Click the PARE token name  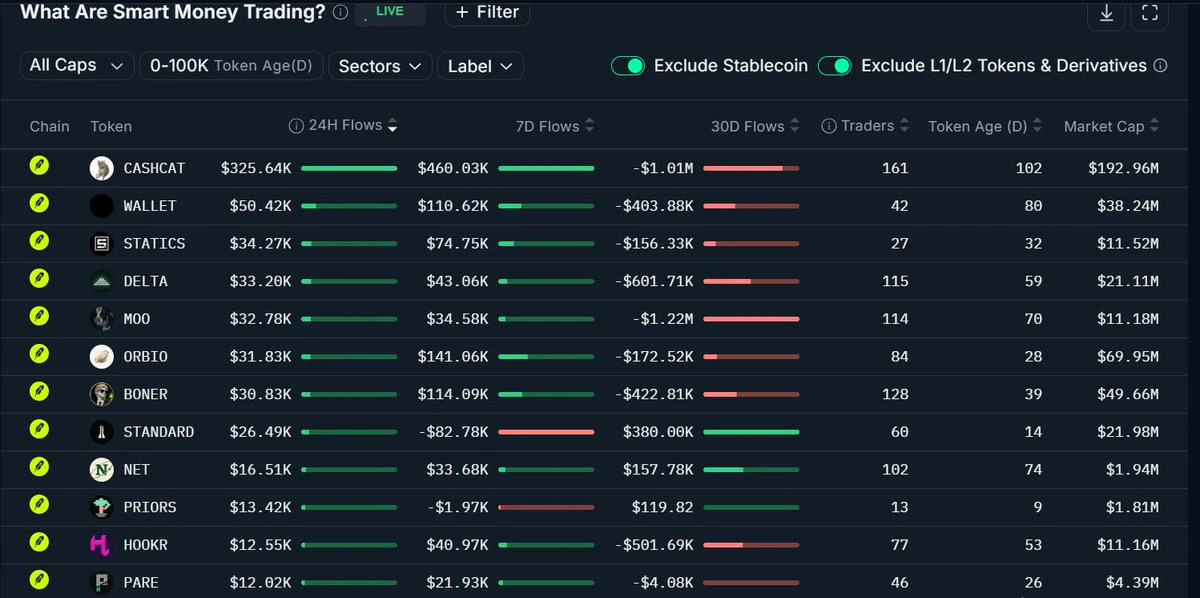click(141, 582)
